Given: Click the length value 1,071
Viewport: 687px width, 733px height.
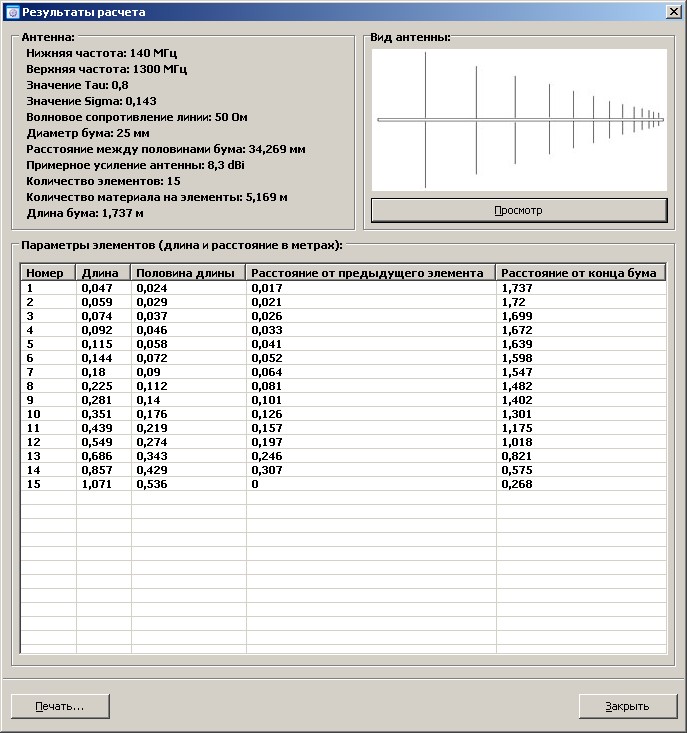Looking at the screenshot, I should (97, 484).
